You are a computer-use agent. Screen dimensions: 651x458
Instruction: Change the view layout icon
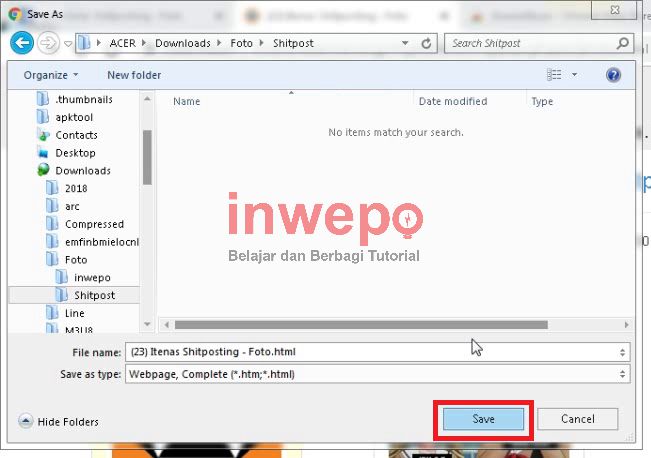(x=554, y=75)
